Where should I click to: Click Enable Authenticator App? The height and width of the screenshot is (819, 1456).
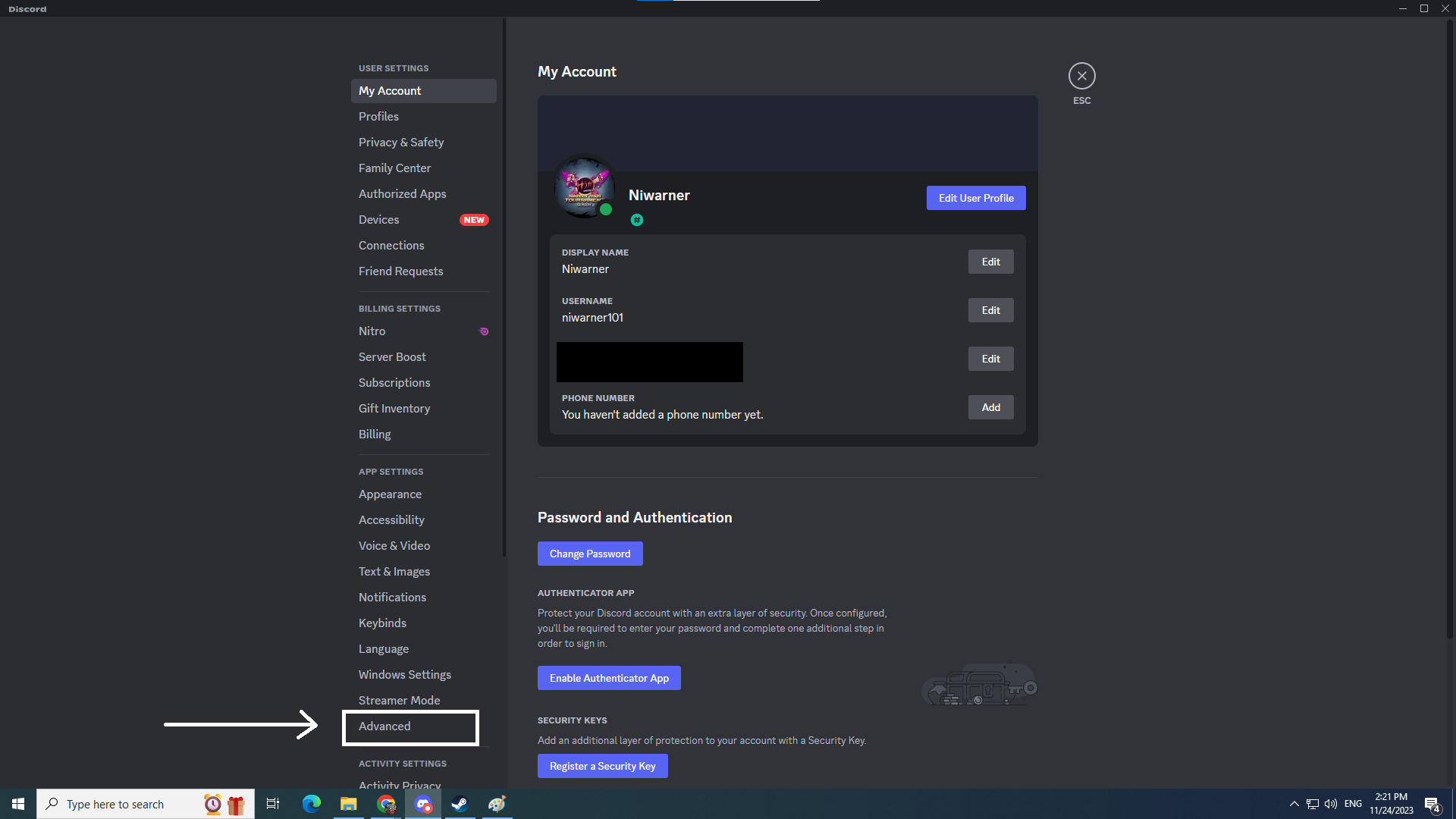click(609, 678)
